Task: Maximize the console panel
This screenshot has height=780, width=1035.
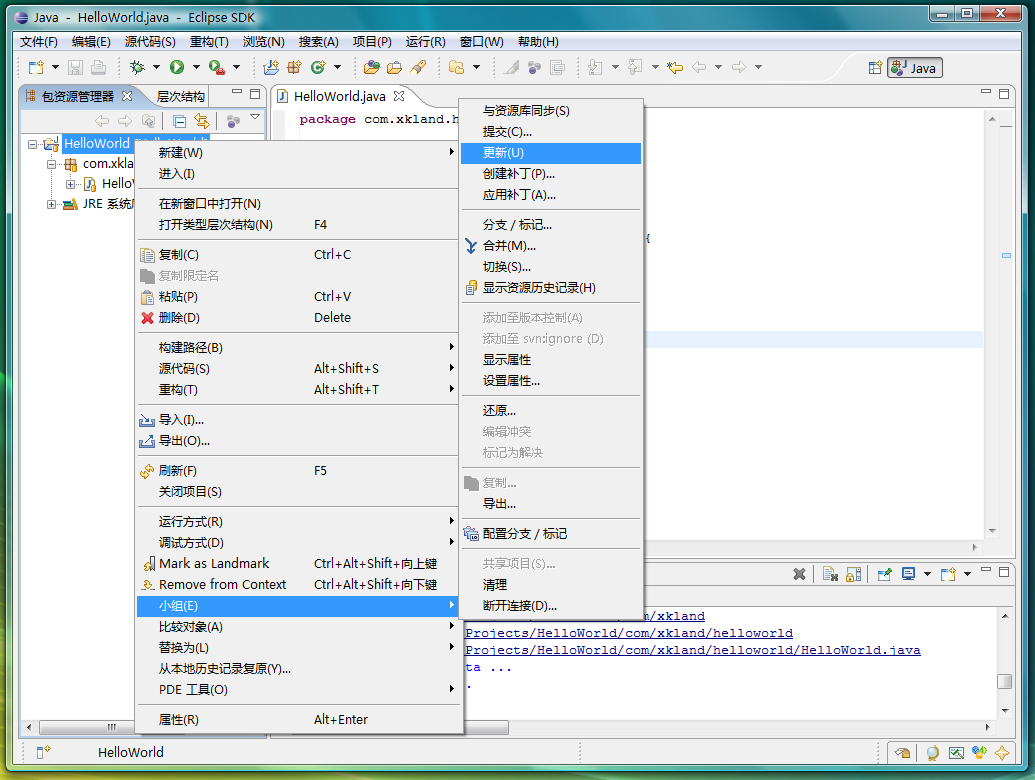Action: [1004, 571]
